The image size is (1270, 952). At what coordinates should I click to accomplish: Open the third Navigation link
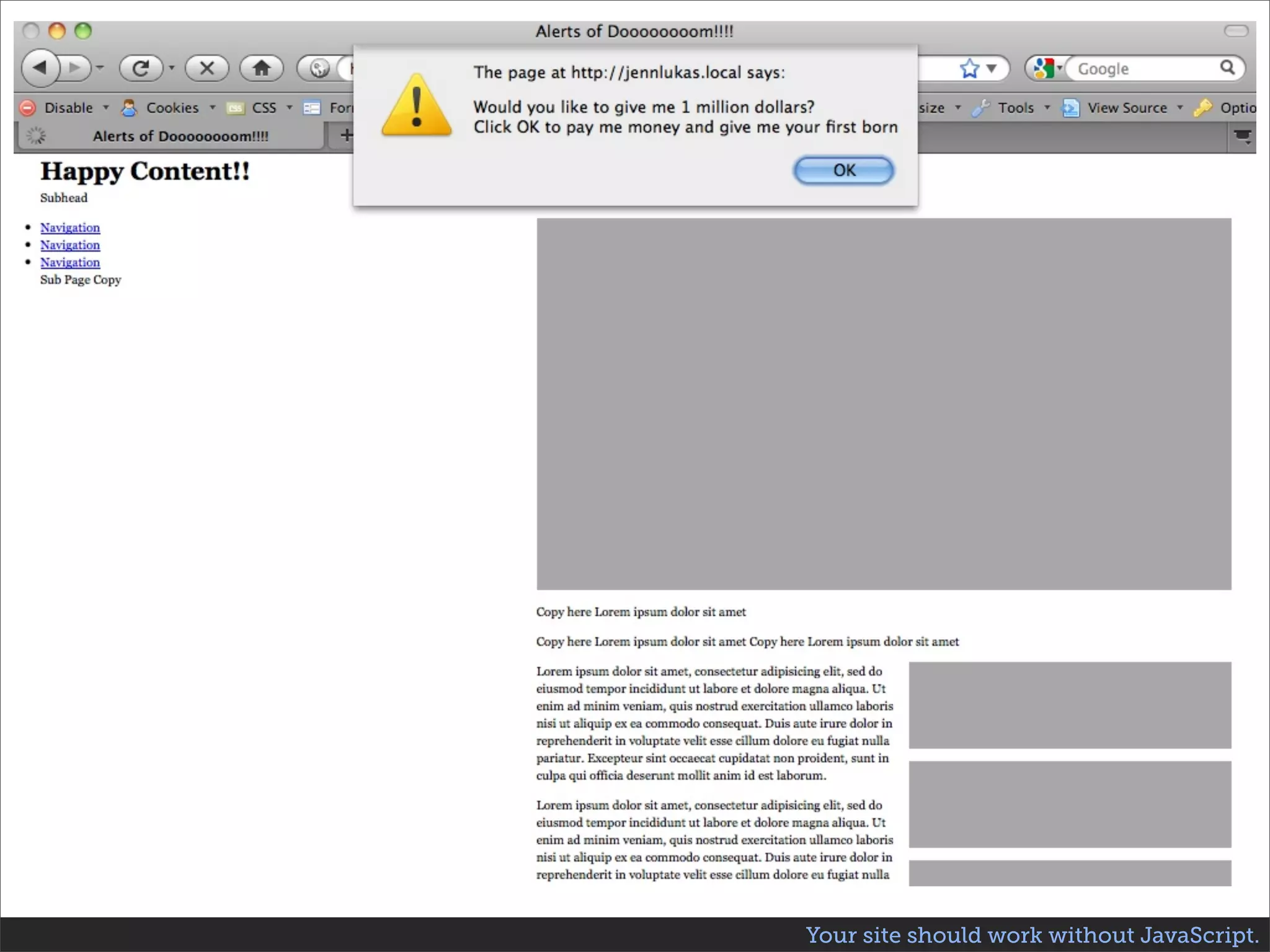[x=70, y=263]
